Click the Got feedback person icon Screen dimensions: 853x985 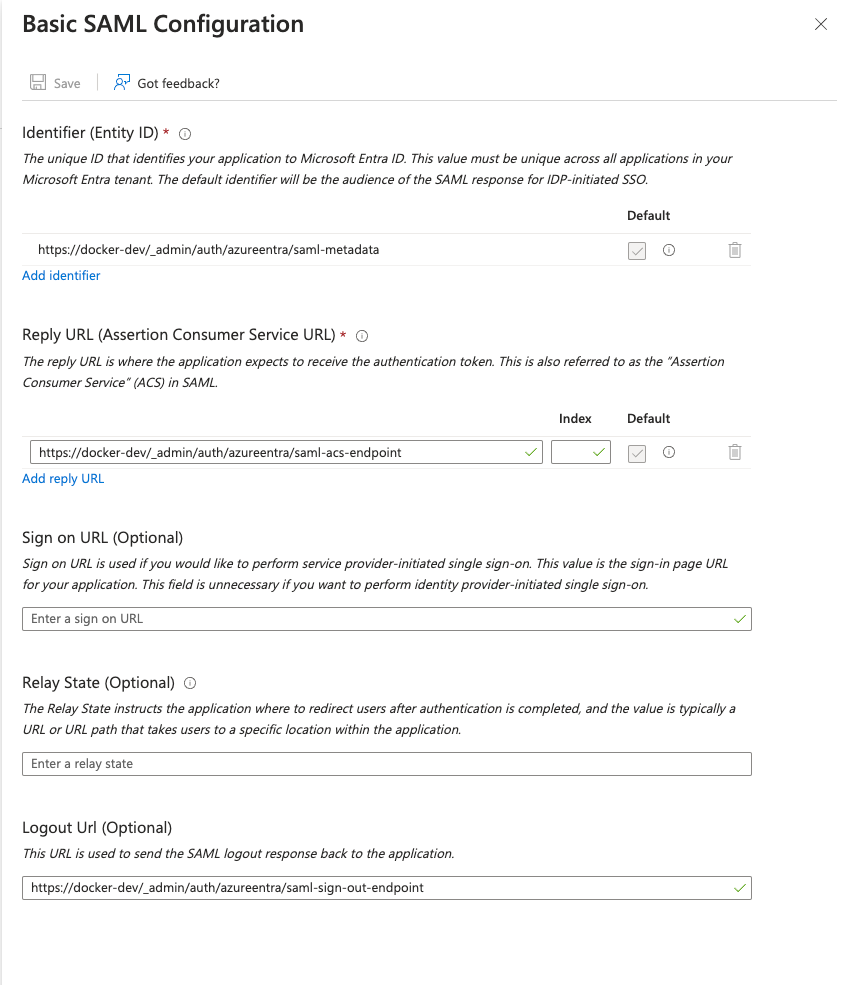coord(122,83)
